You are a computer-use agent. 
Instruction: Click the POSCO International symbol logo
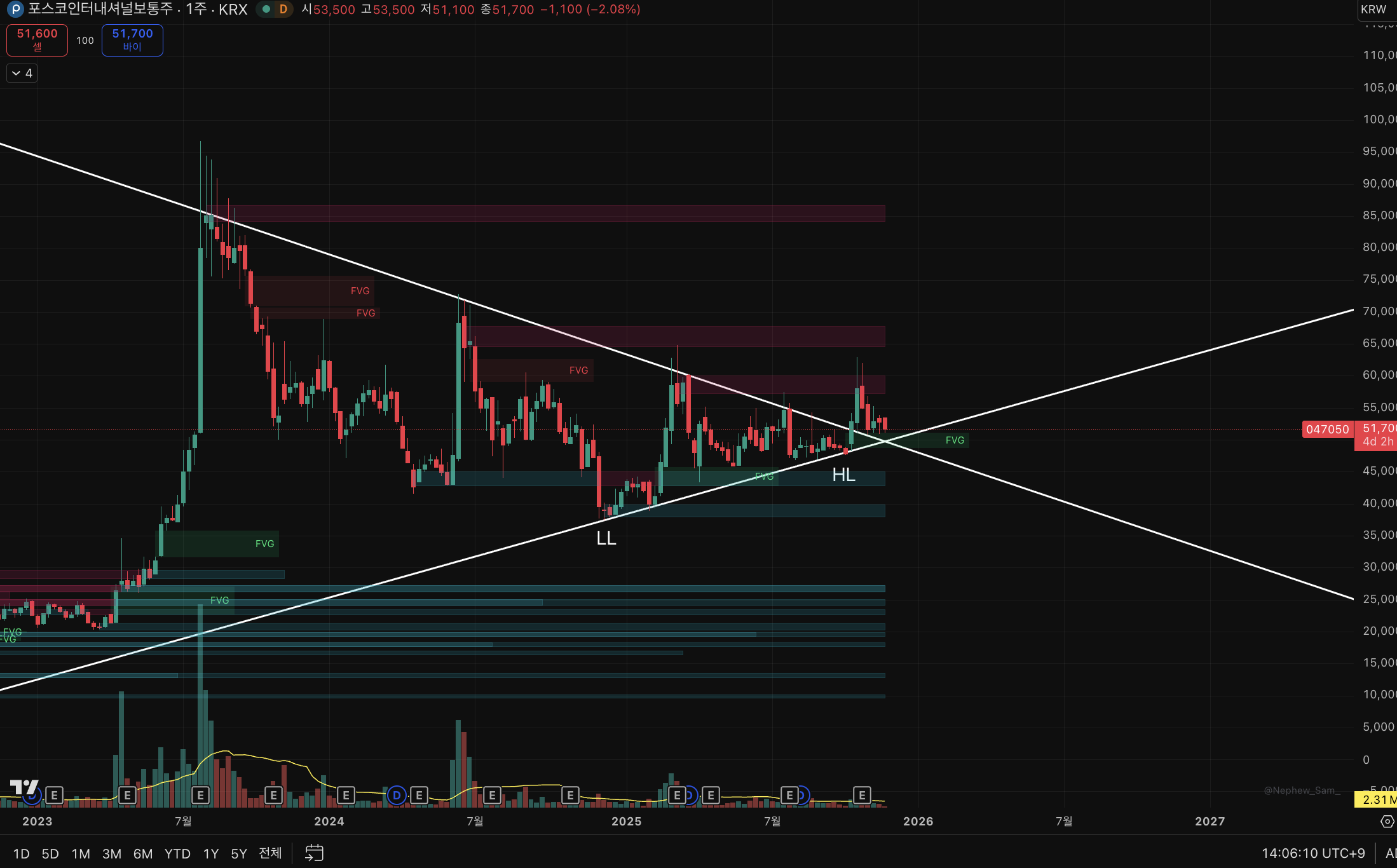tap(14, 10)
